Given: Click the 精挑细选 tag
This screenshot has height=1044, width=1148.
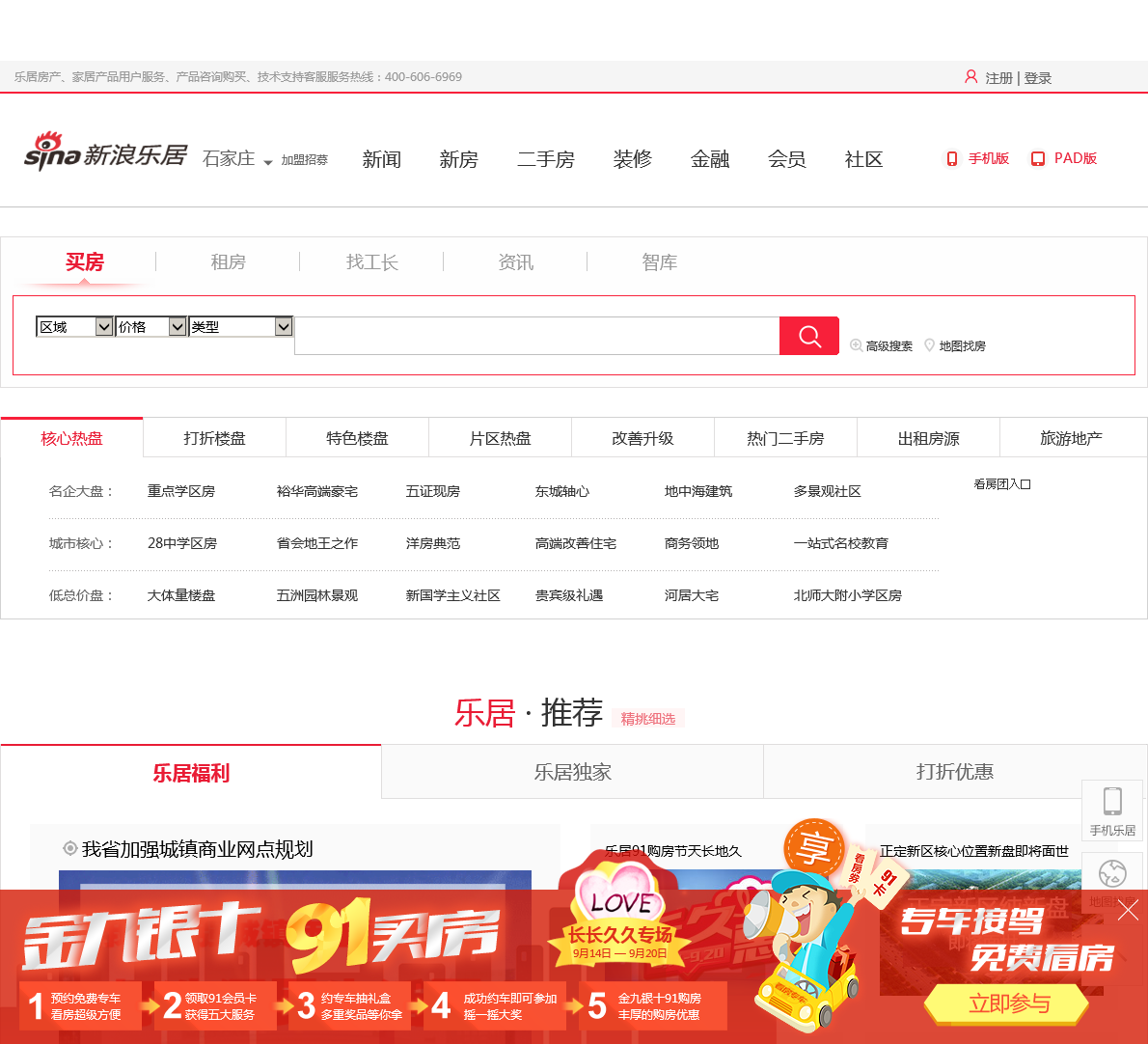Looking at the screenshot, I should [x=648, y=719].
